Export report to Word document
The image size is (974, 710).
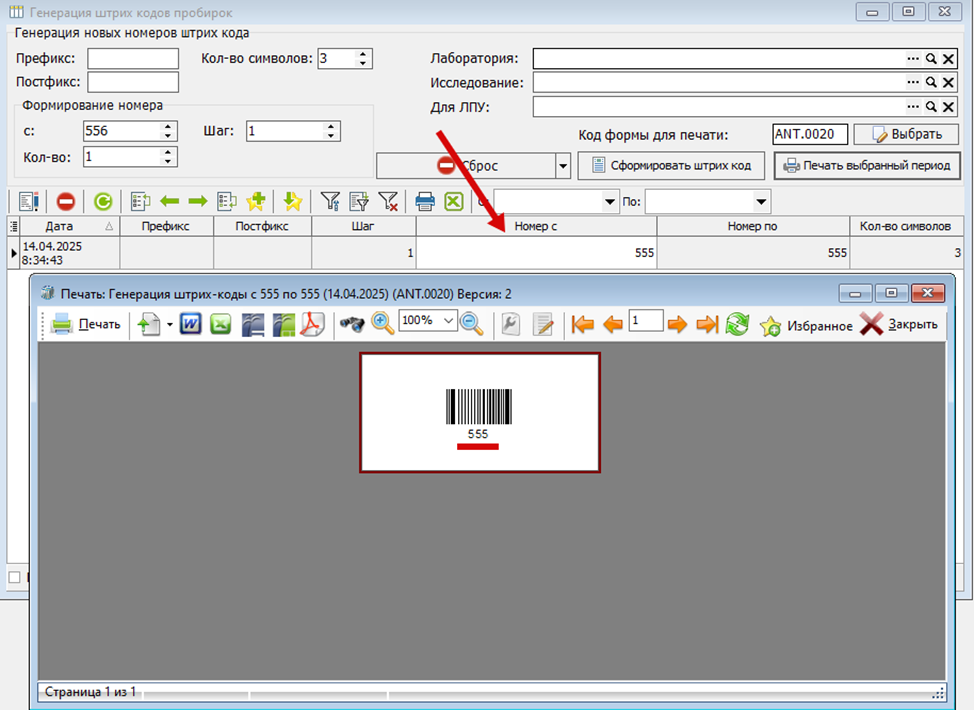click(x=191, y=324)
